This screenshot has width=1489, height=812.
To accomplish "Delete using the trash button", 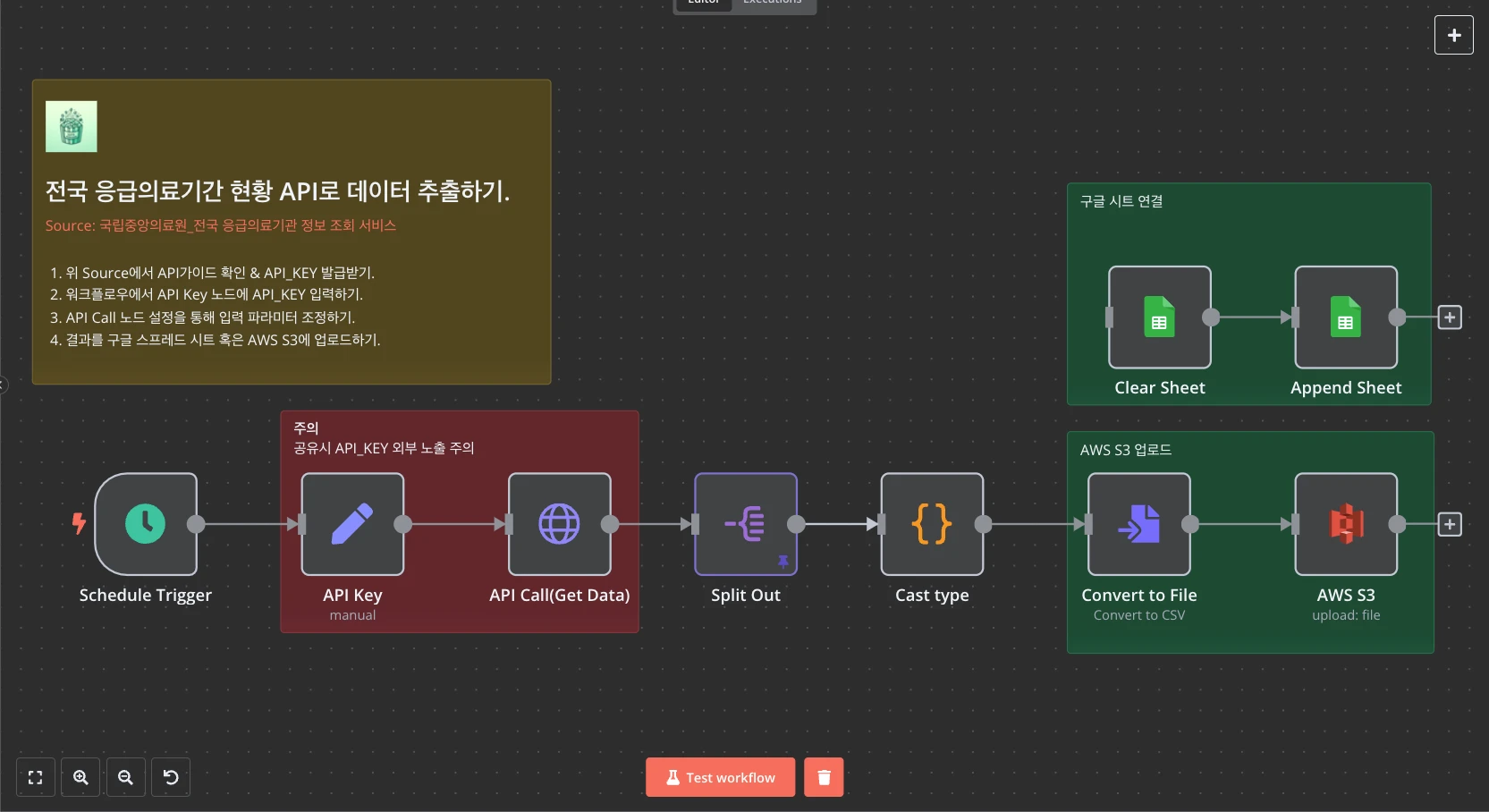I will (824, 777).
